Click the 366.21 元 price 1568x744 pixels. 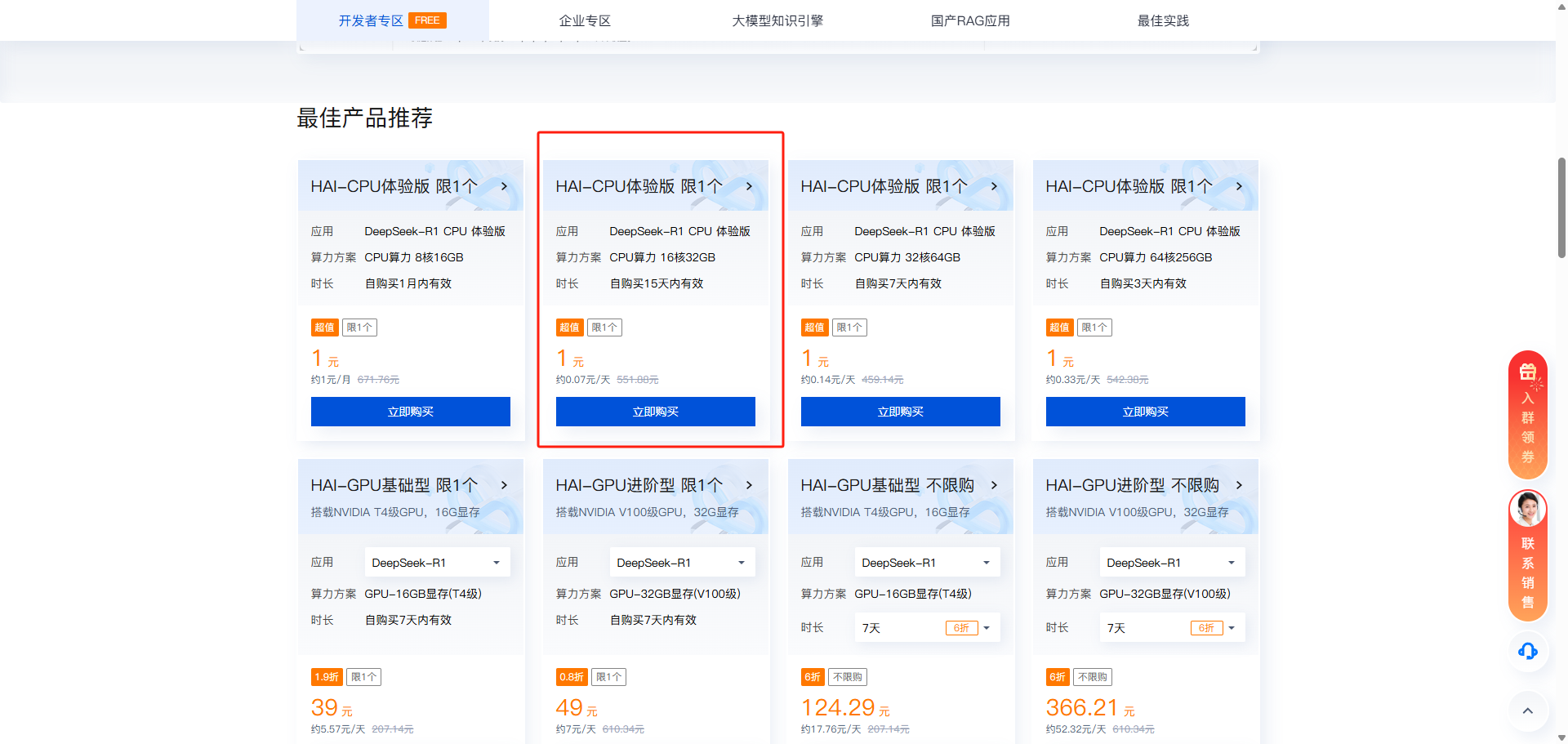click(1090, 707)
